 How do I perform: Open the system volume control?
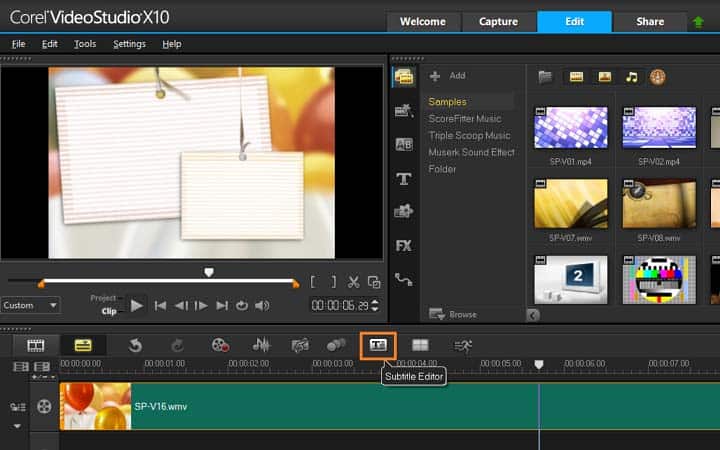(x=262, y=305)
